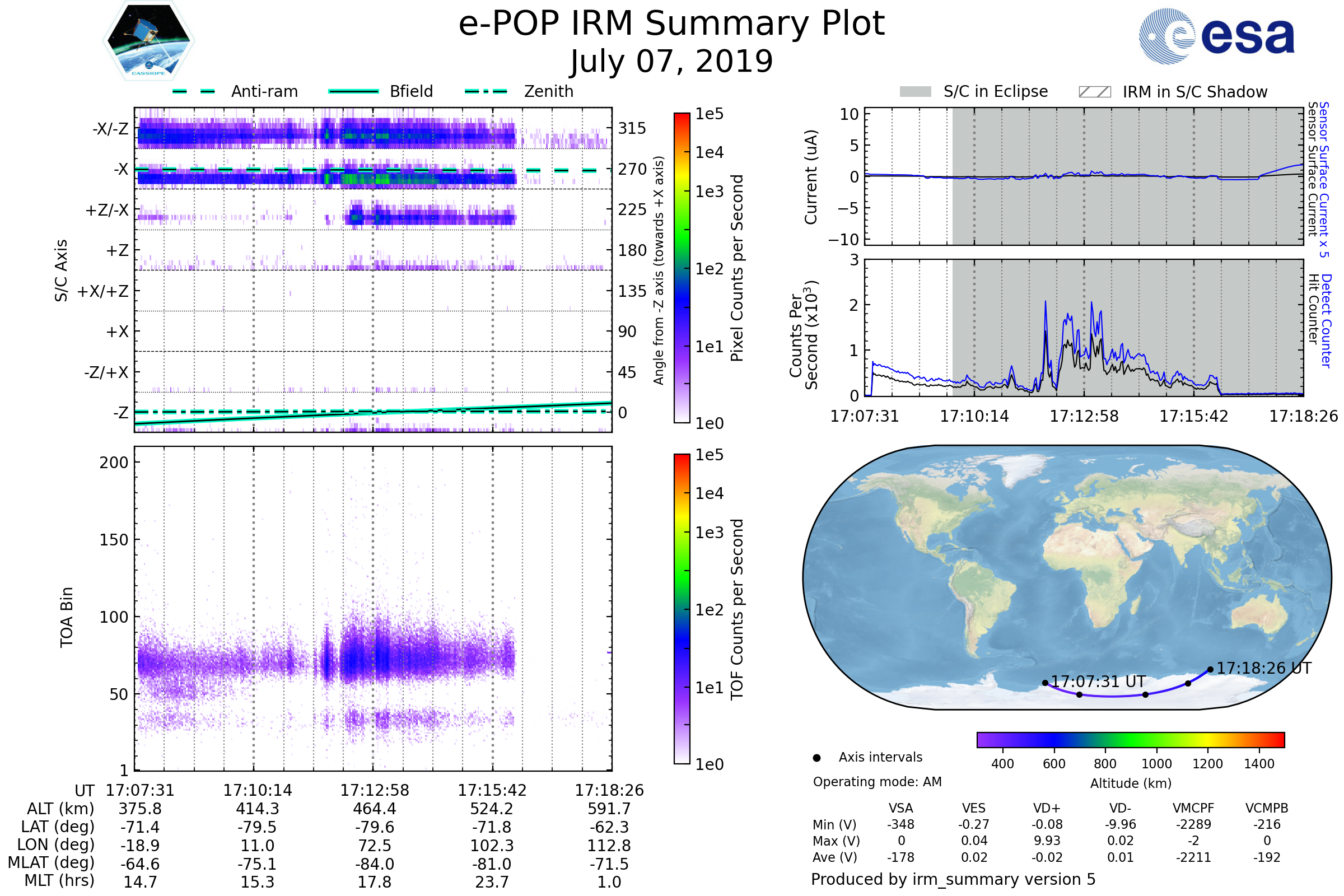Click the July 07, 2019 date heading
Viewport: 1344px width, 896px height.
[x=671, y=61]
